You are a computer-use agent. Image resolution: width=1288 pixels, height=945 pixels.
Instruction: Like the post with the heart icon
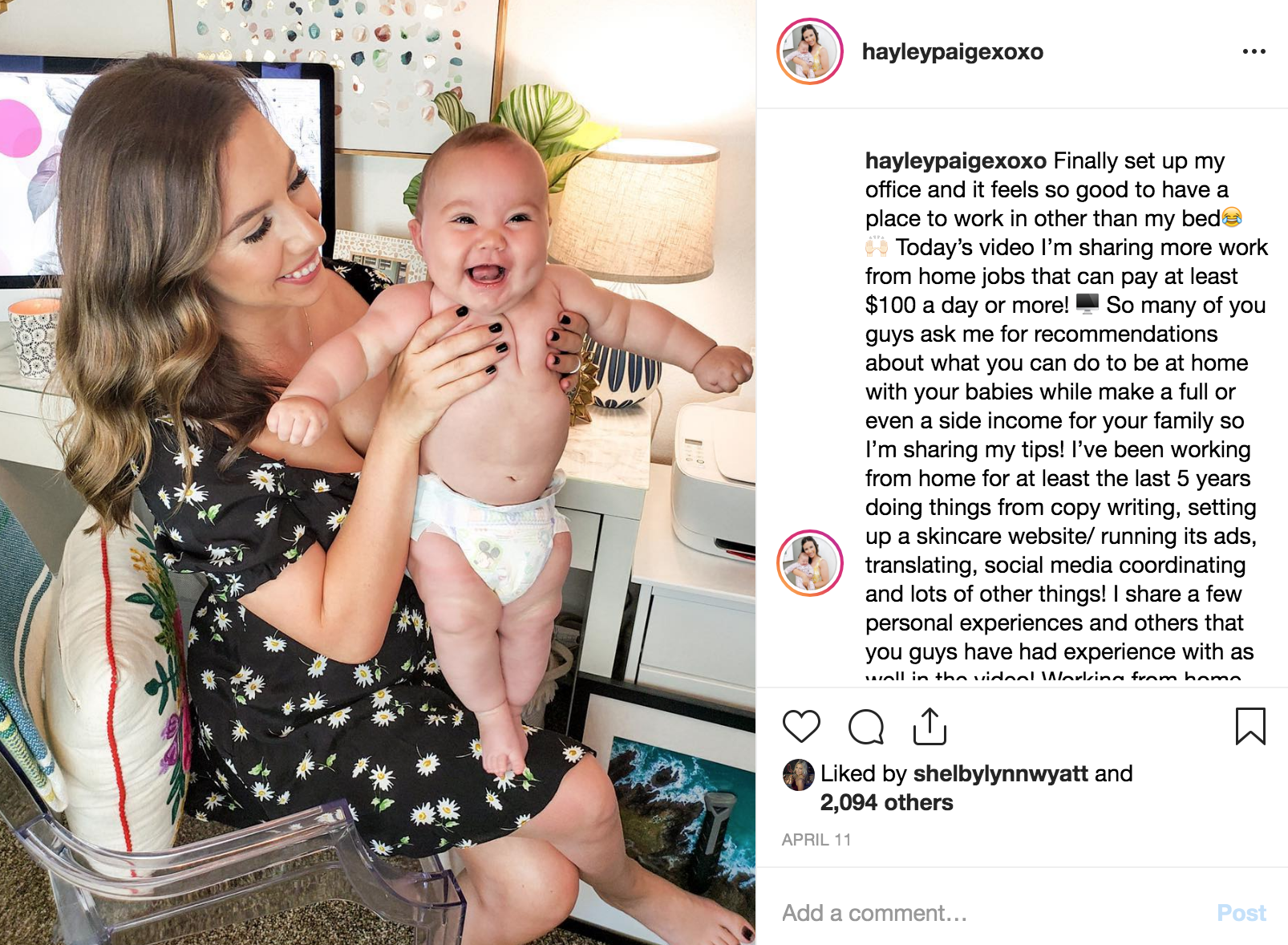(x=801, y=727)
